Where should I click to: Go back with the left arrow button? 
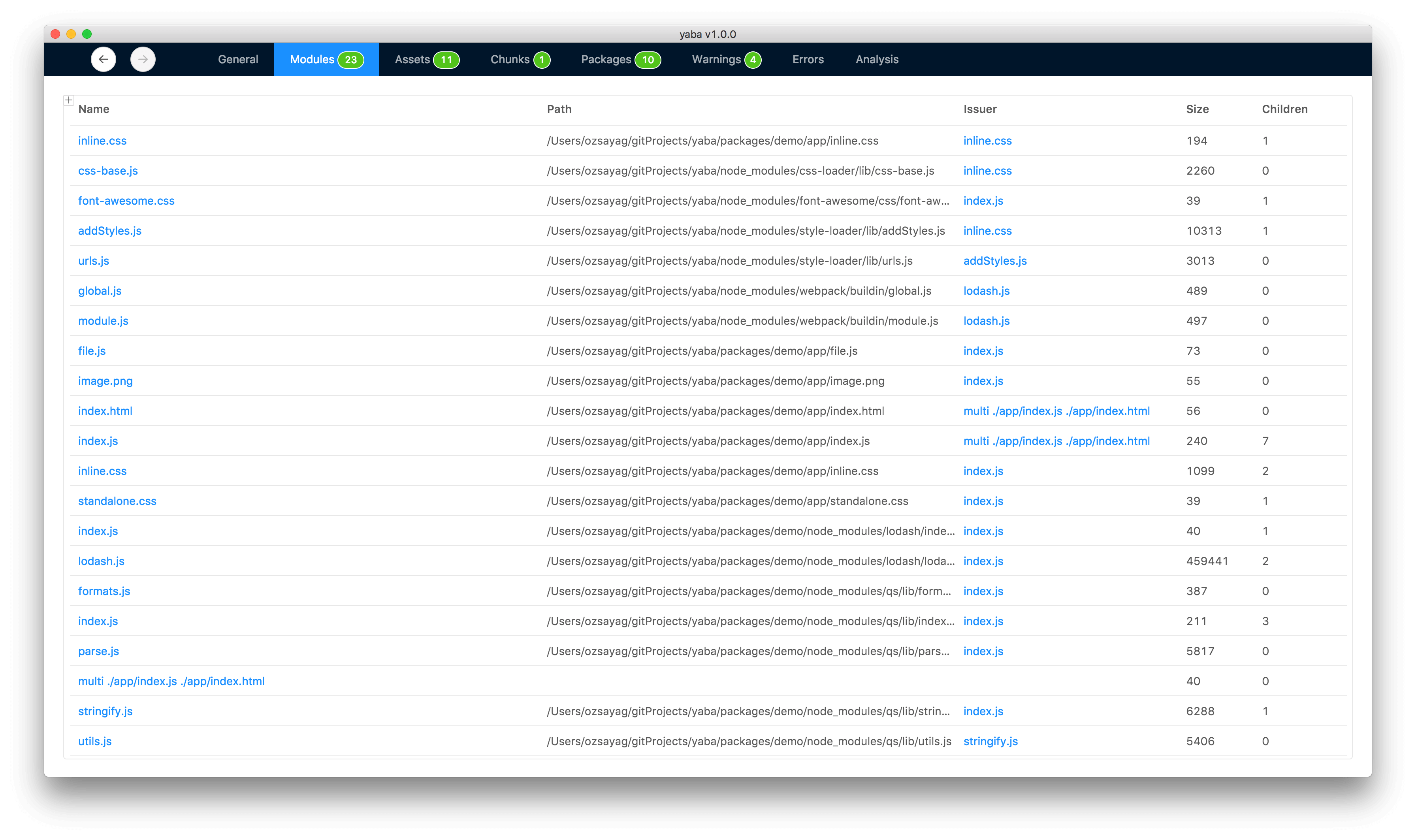point(103,59)
